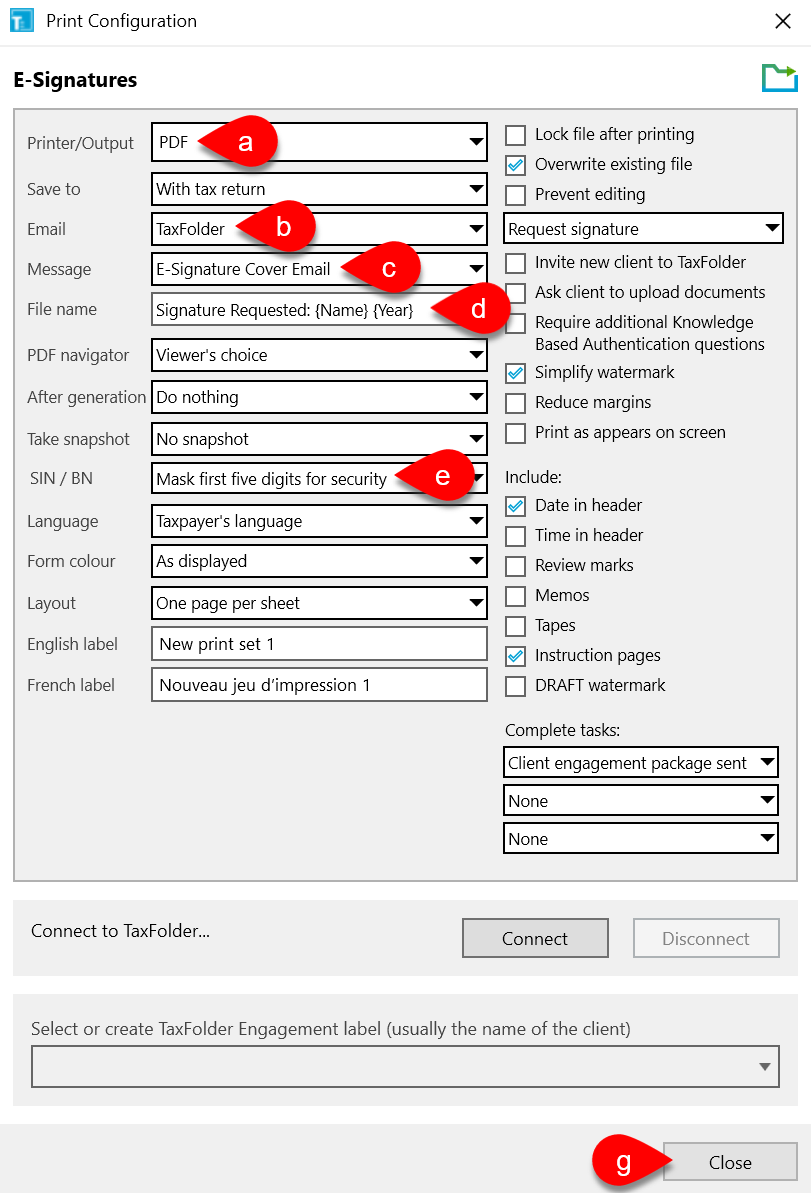Open the Request signature dropdown

(644, 228)
